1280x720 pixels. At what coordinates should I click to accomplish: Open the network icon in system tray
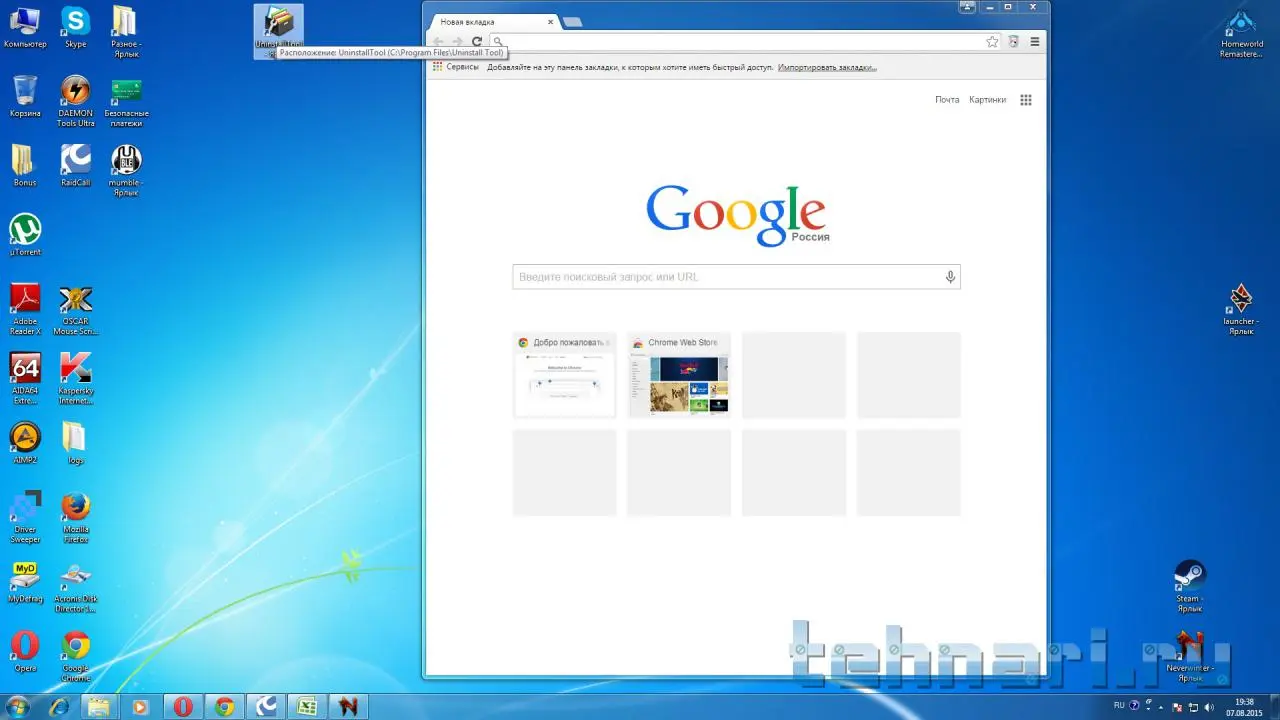[1193, 707]
